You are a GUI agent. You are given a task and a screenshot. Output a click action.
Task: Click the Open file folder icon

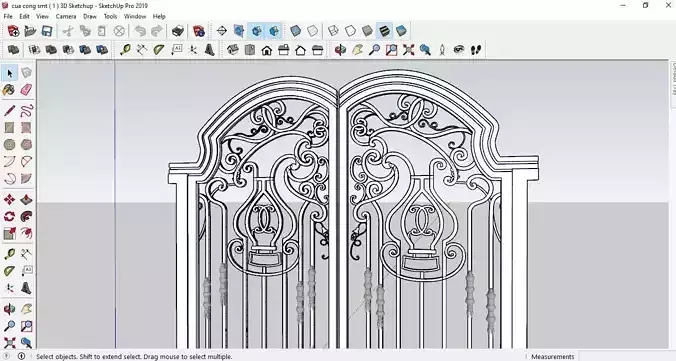(x=30, y=31)
